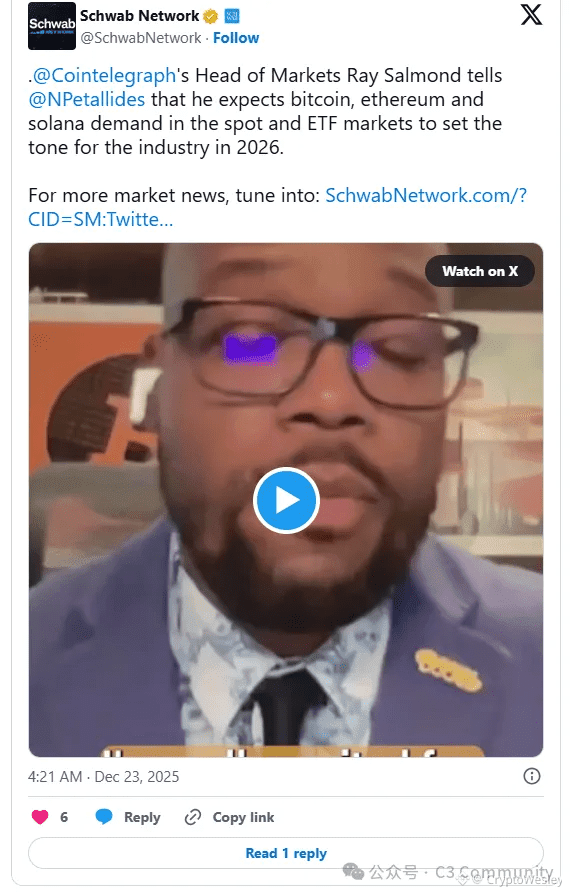The image size is (570, 895).
Task: Open the X logo icon
Action: point(531,14)
